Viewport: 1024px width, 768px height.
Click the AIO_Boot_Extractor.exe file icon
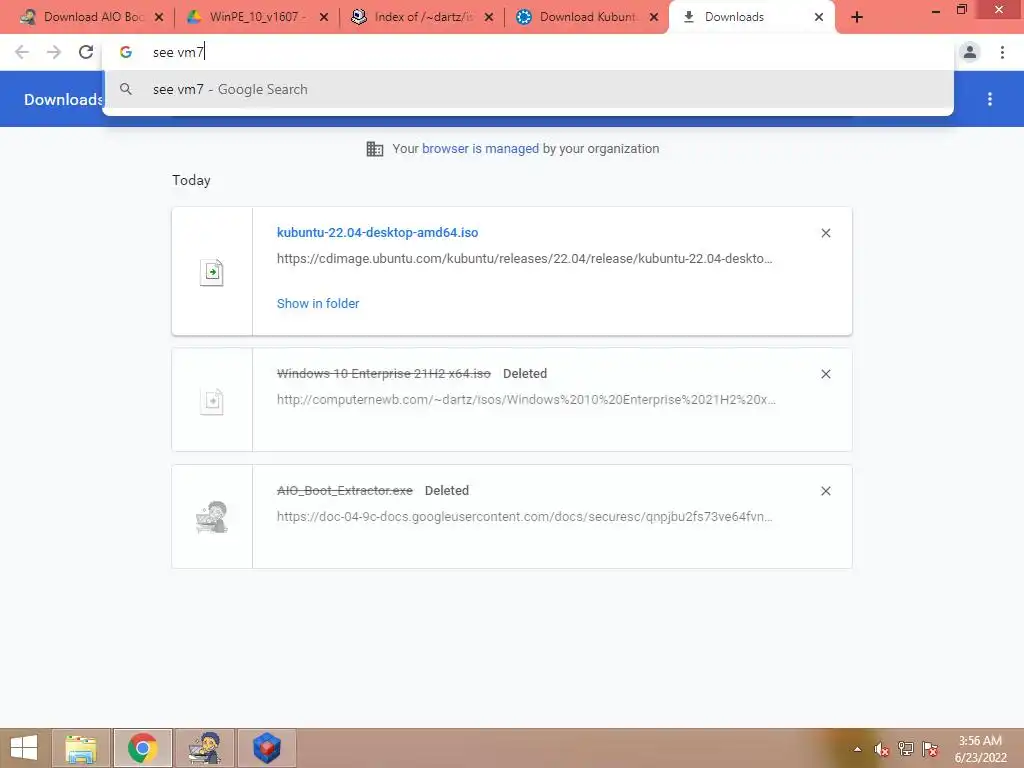click(212, 517)
